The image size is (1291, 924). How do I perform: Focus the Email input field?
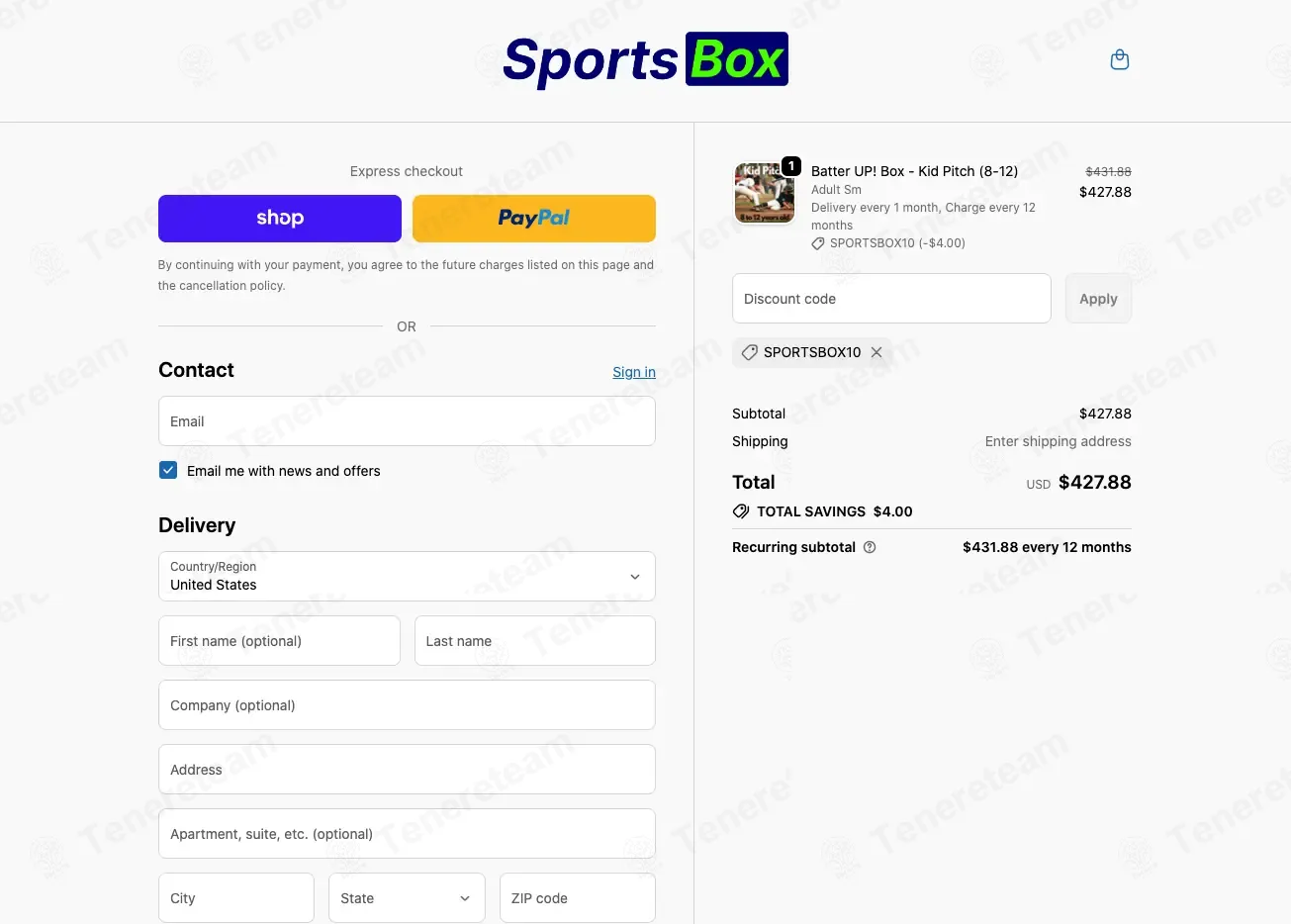[407, 421]
